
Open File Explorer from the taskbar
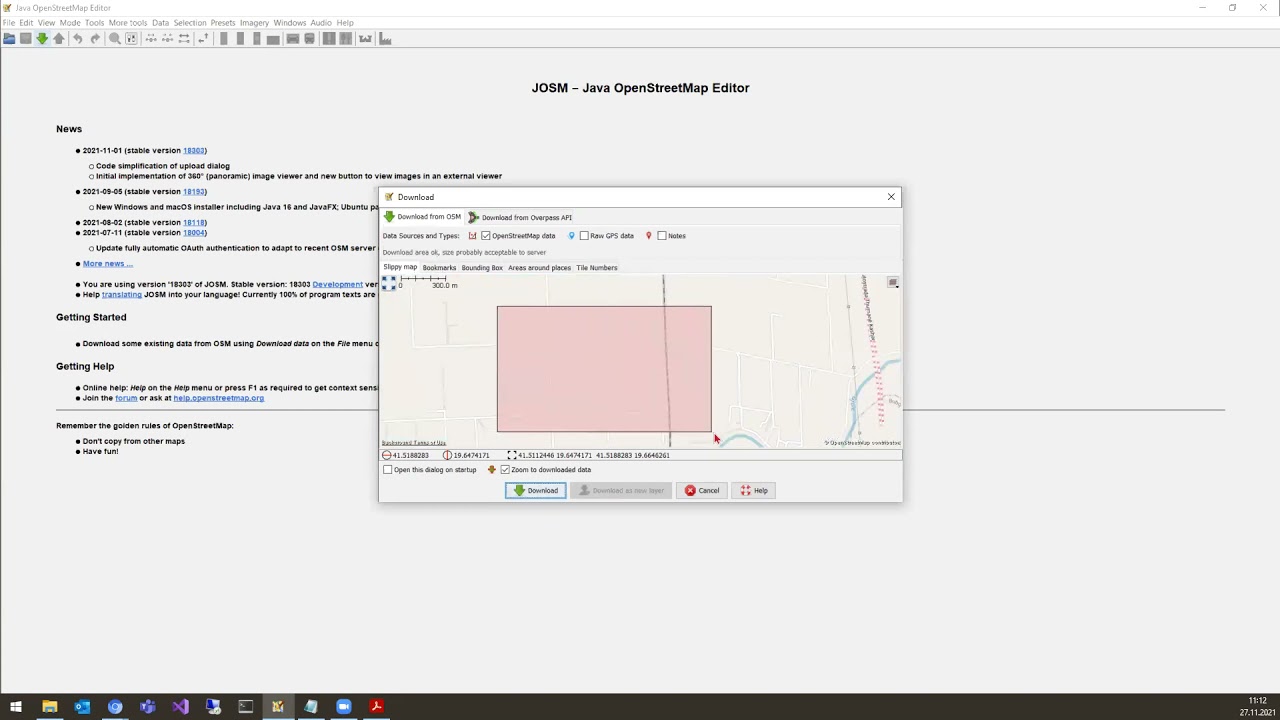pyautogui.click(x=49, y=707)
